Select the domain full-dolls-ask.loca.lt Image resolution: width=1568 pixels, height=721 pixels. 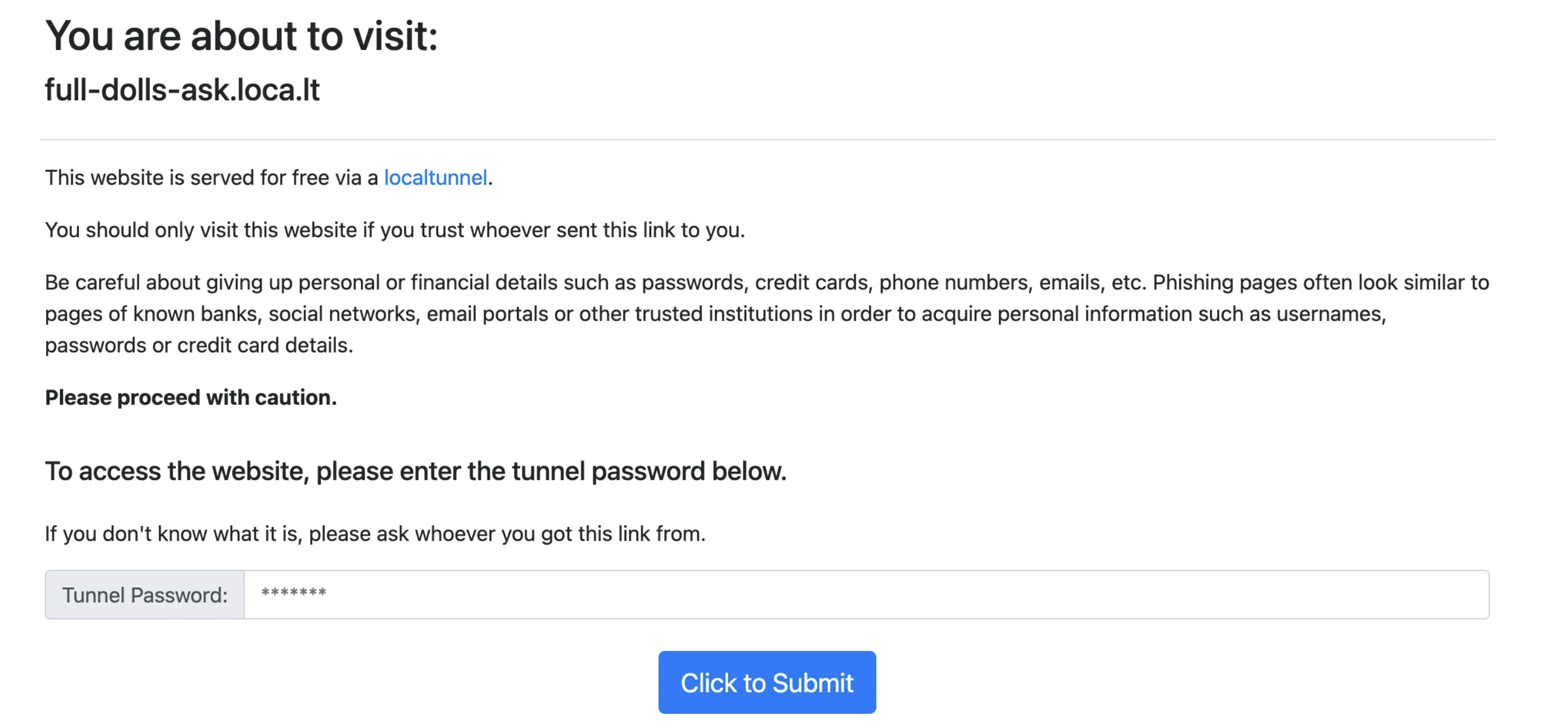[183, 89]
